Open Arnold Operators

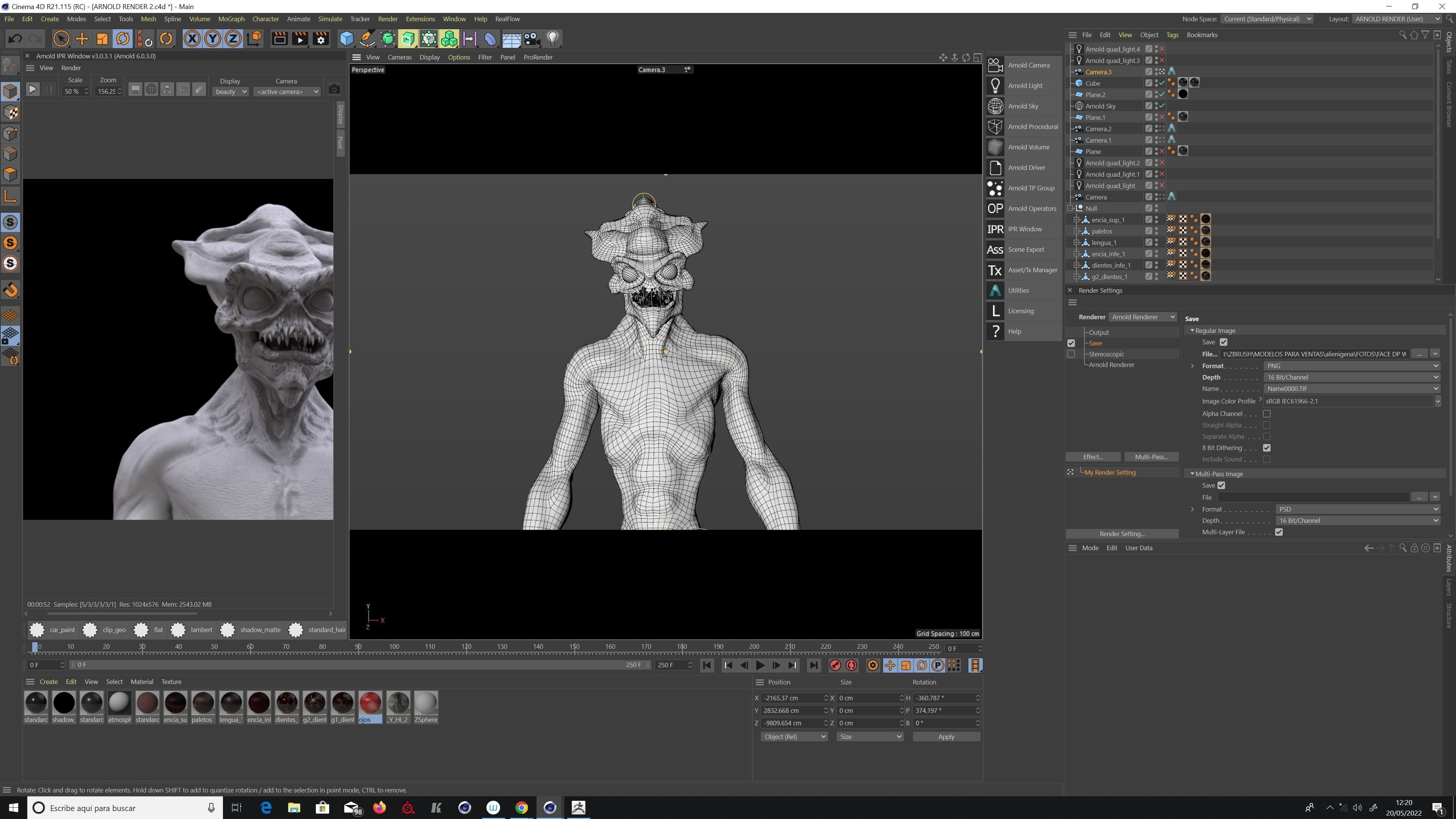pyautogui.click(x=1024, y=209)
